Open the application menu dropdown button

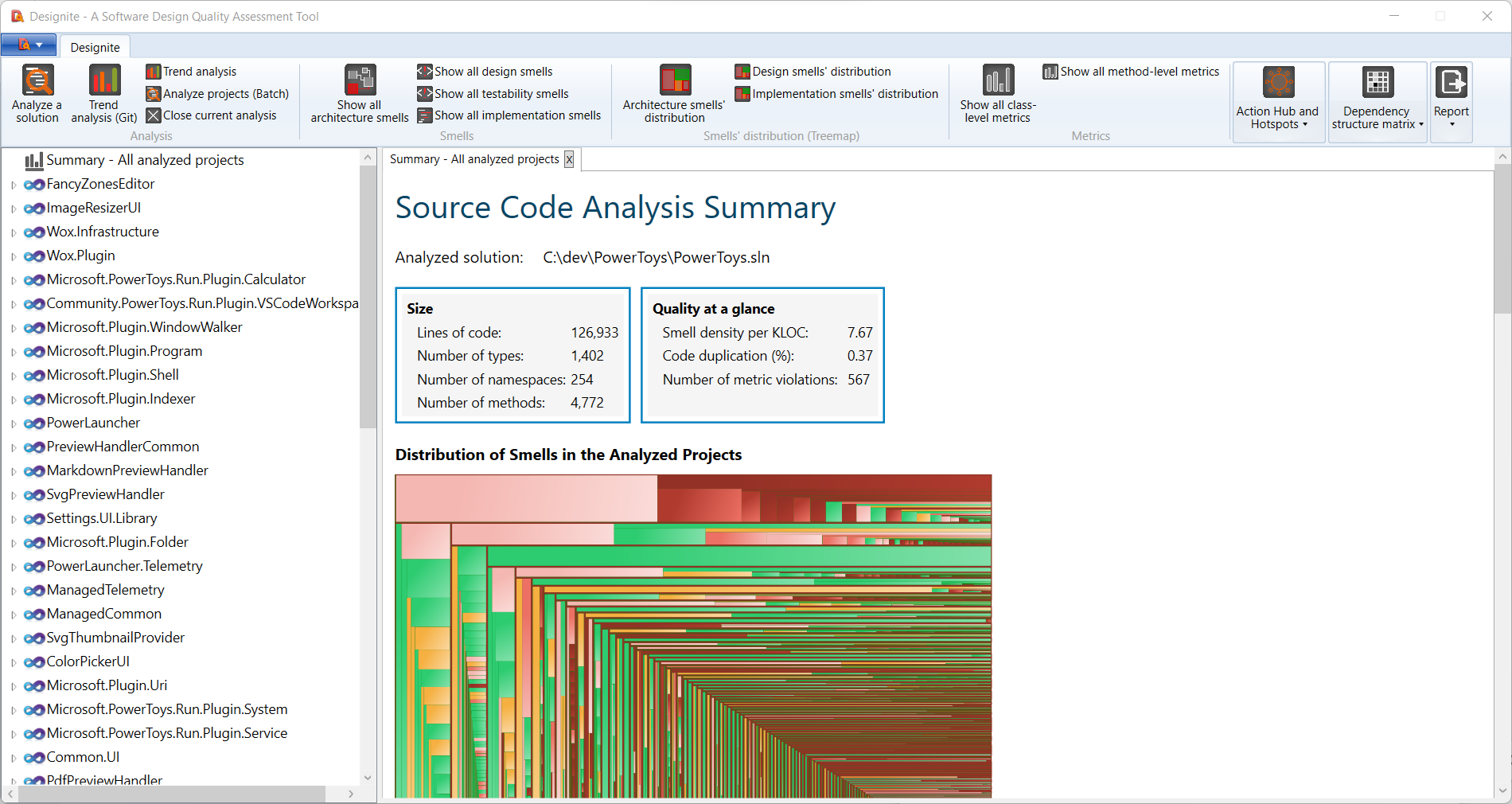point(29,45)
